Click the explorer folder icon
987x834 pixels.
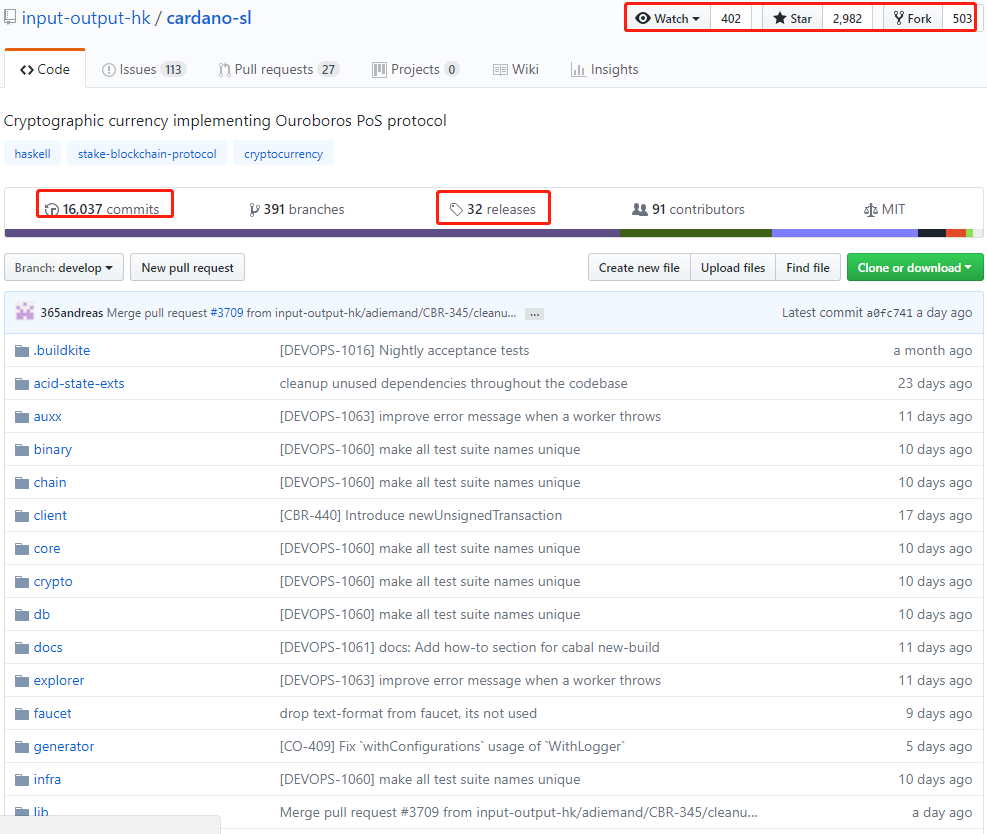click(x=22, y=680)
